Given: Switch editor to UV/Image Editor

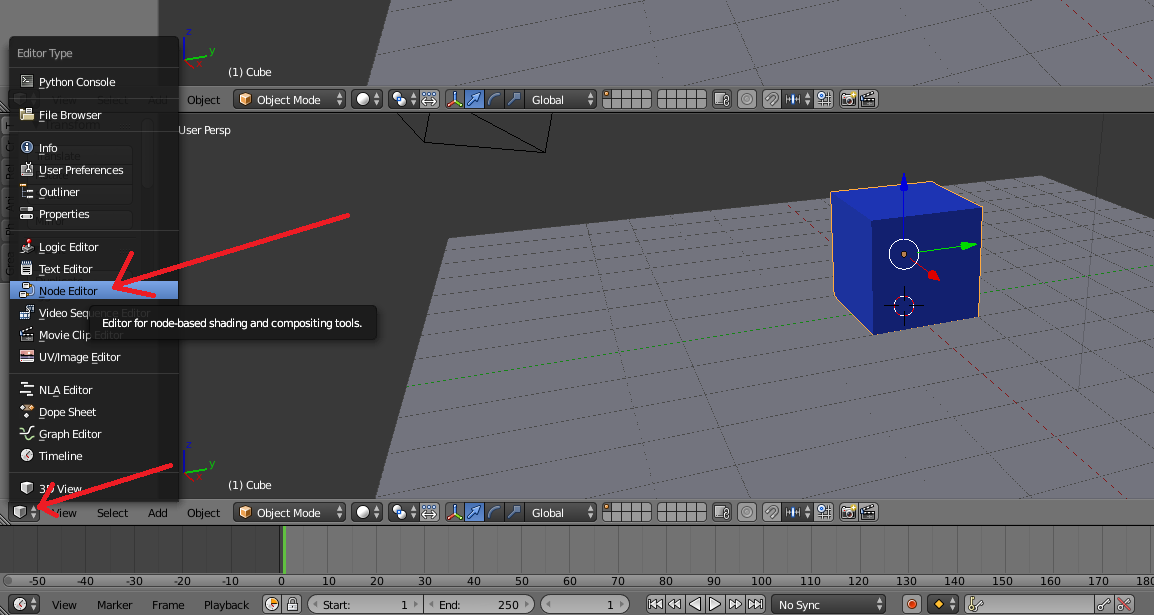Looking at the screenshot, I should click(x=93, y=357).
